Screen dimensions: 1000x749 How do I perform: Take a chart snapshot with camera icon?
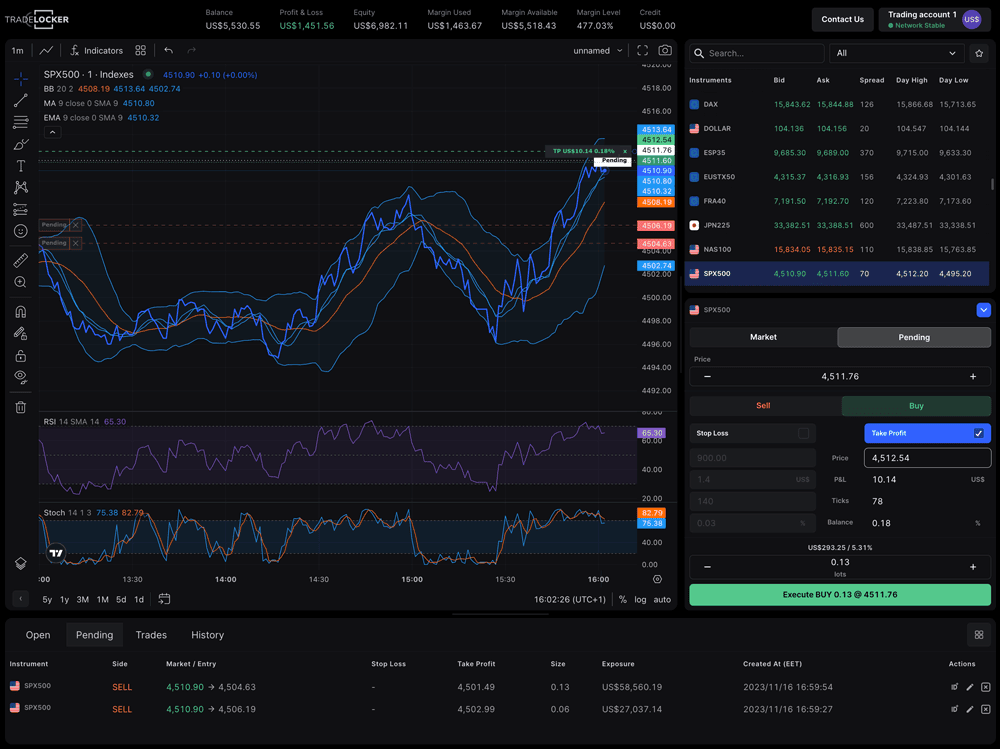click(665, 51)
